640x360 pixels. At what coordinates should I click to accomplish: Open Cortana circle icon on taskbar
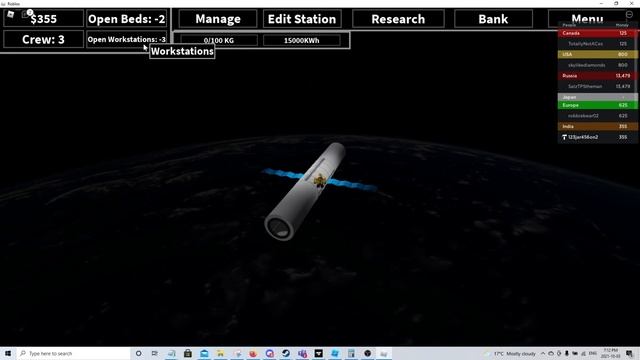click(138, 353)
